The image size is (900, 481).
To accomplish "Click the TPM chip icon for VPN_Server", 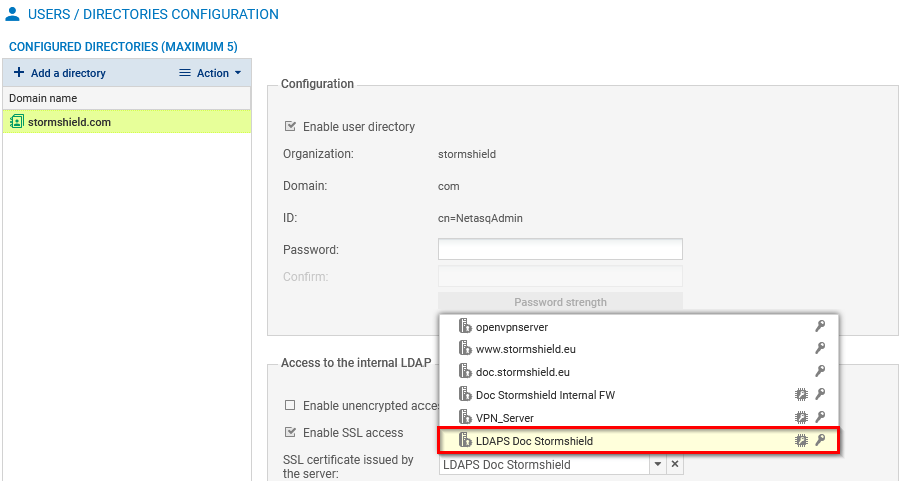I will click(x=800, y=417).
